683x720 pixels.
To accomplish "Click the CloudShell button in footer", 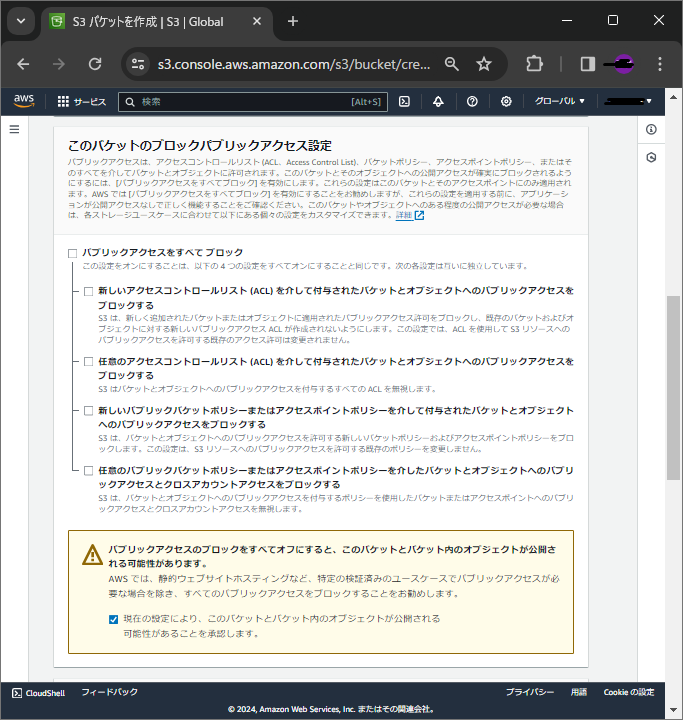I will click(38, 693).
